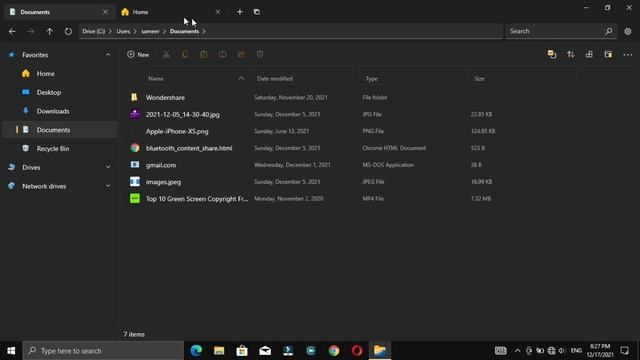Open the notification center icon
Screen dimensions: 640x360
(624, 351)
